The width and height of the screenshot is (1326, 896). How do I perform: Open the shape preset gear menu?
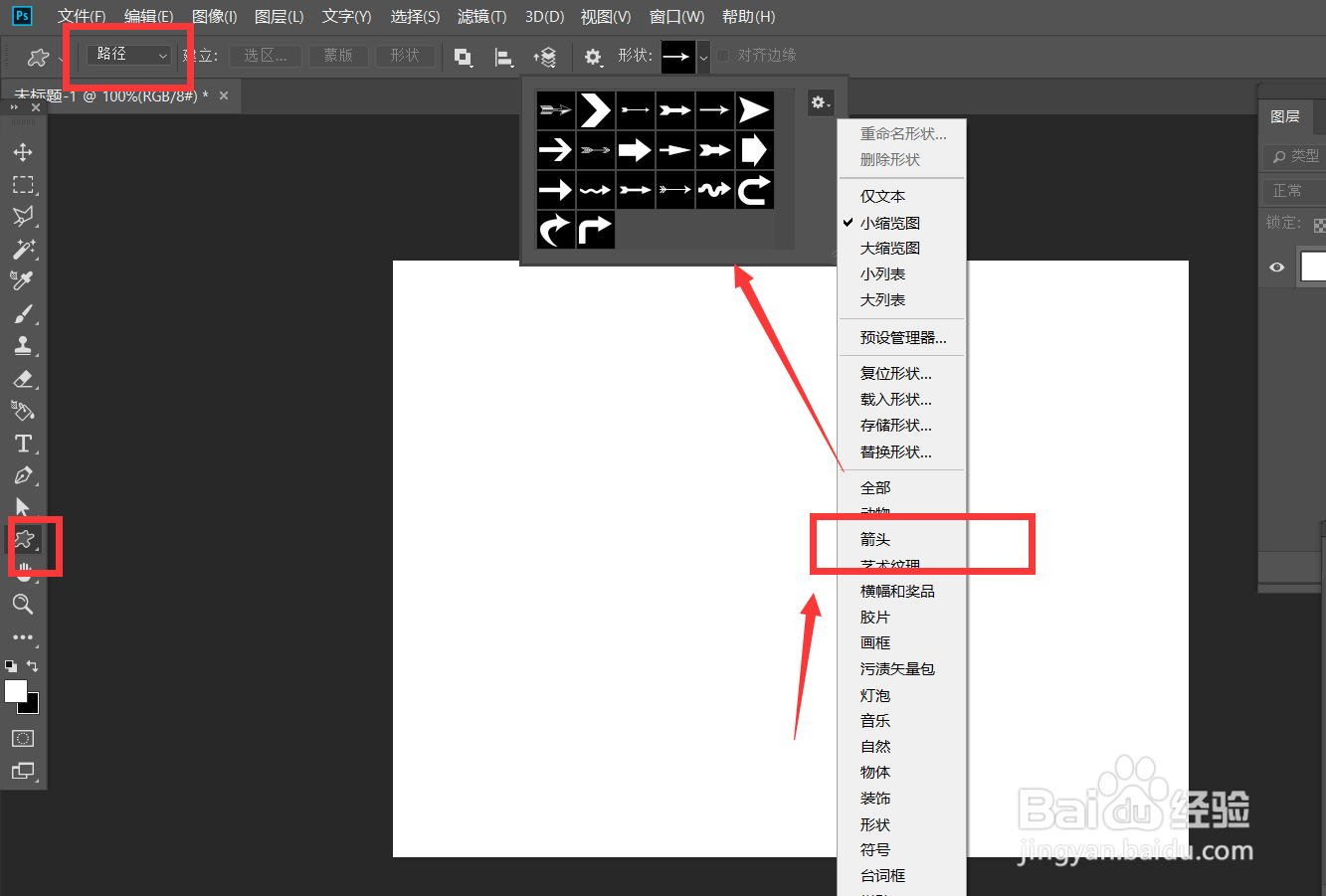pyautogui.click(x=819, y=102)
